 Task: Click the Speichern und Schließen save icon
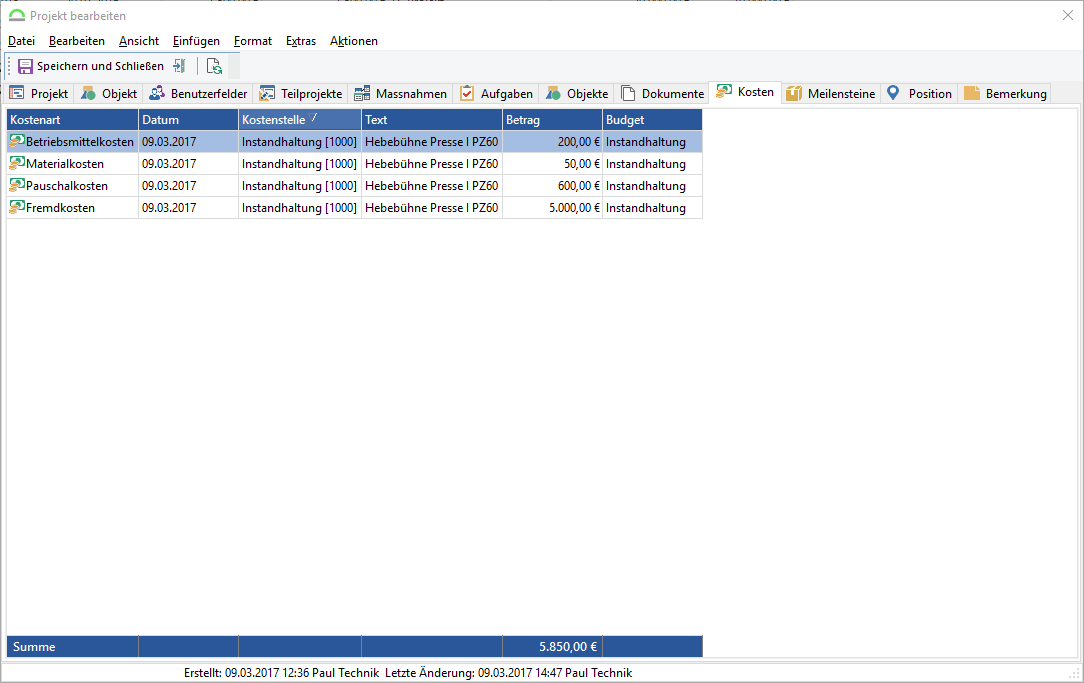pyautogui.click(x=26, y=66)
